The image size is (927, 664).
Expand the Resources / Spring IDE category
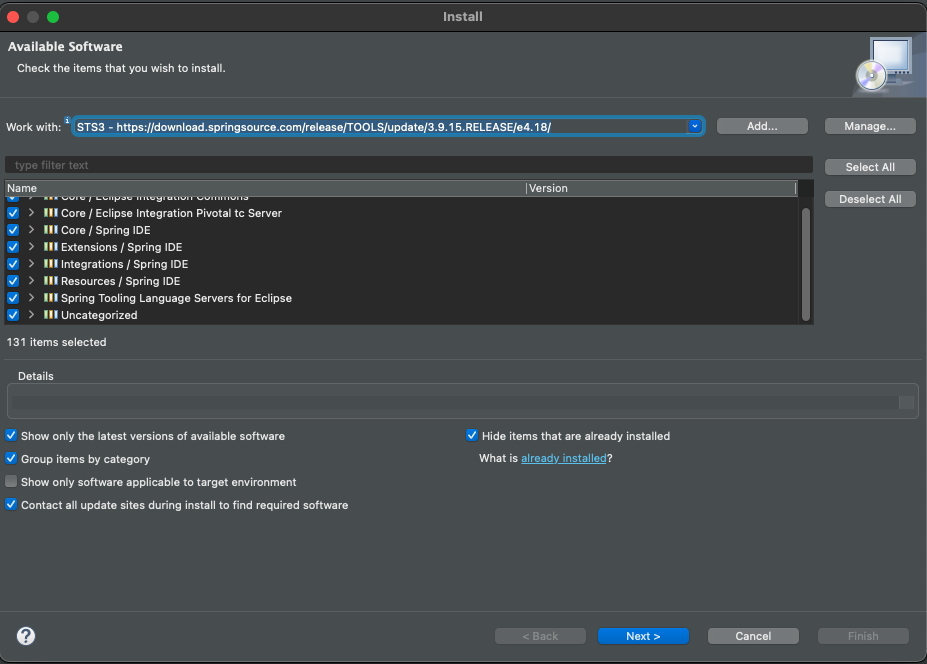31,281
